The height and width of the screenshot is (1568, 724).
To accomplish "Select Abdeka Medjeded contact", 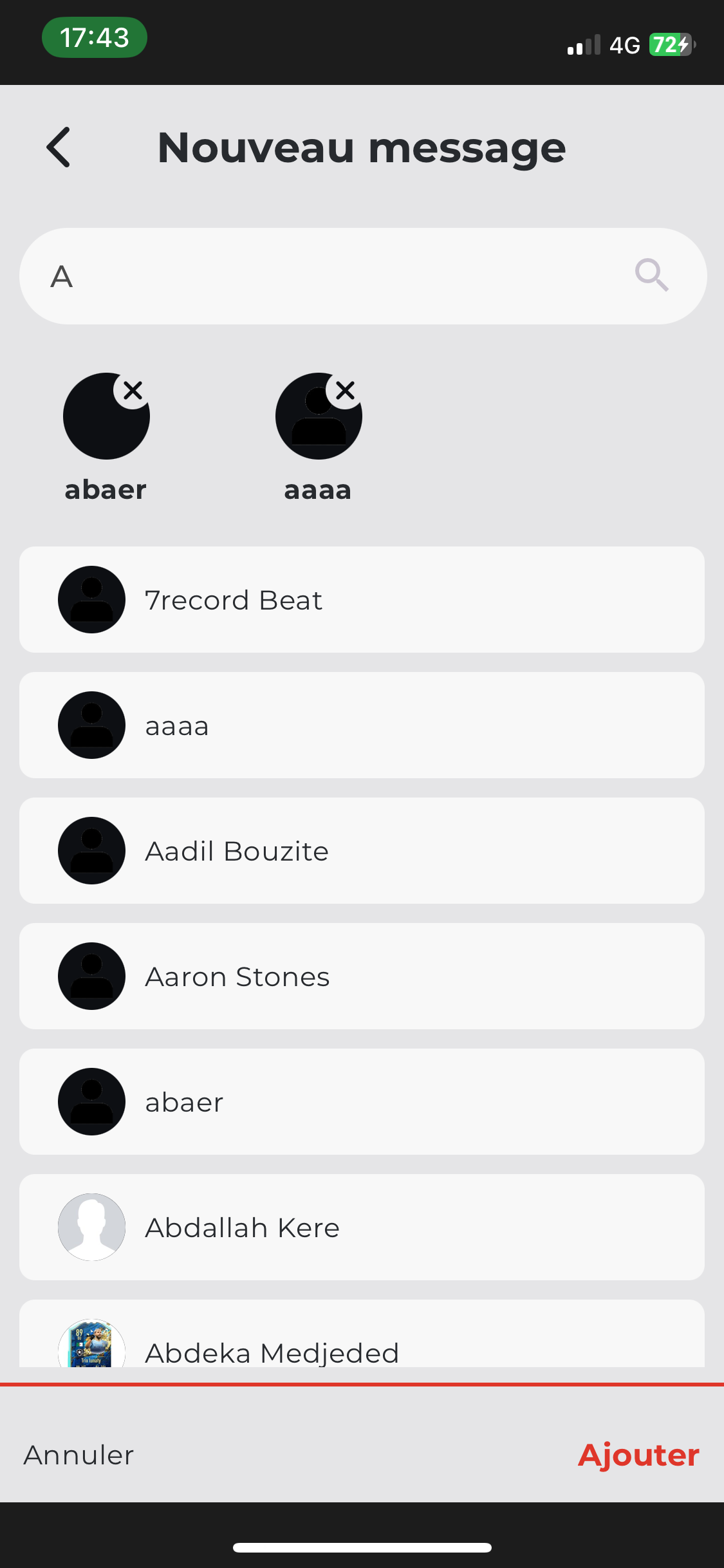I will click(362, 1334).
